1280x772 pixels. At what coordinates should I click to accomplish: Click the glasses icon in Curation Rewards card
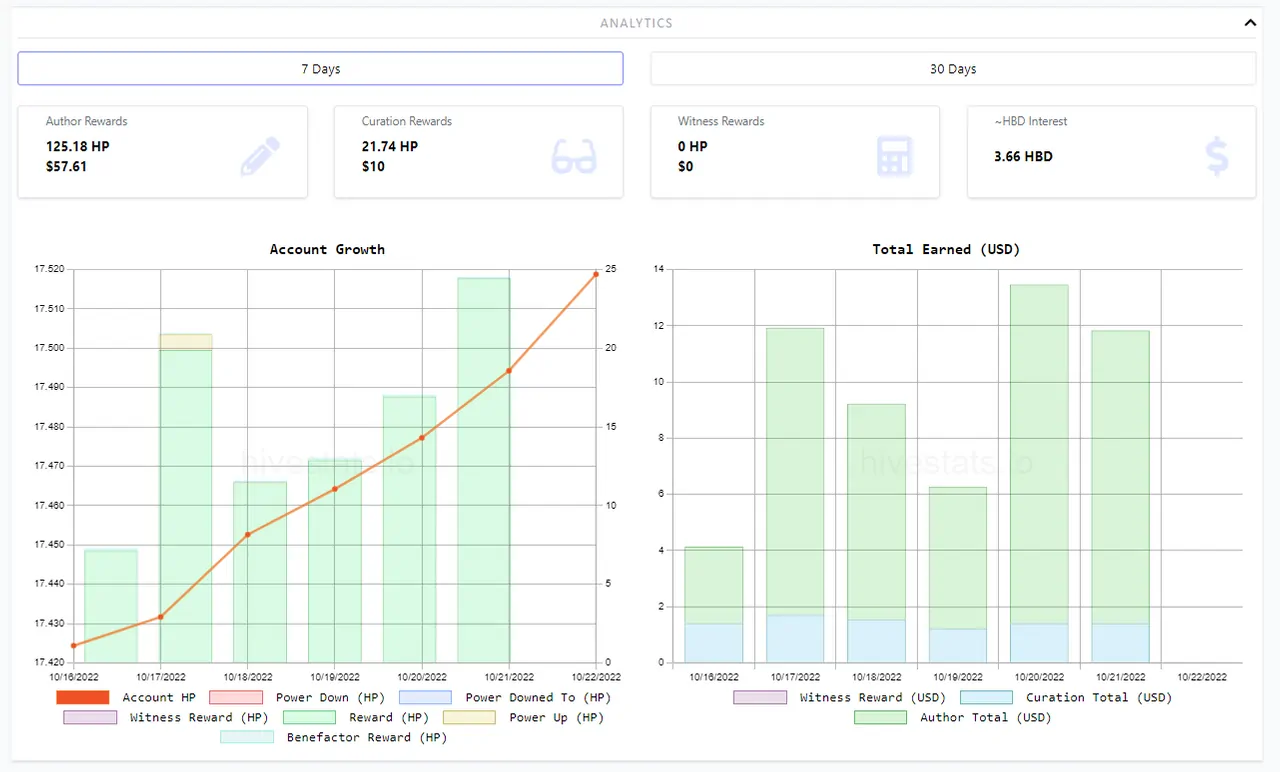[x=574, y=157]
